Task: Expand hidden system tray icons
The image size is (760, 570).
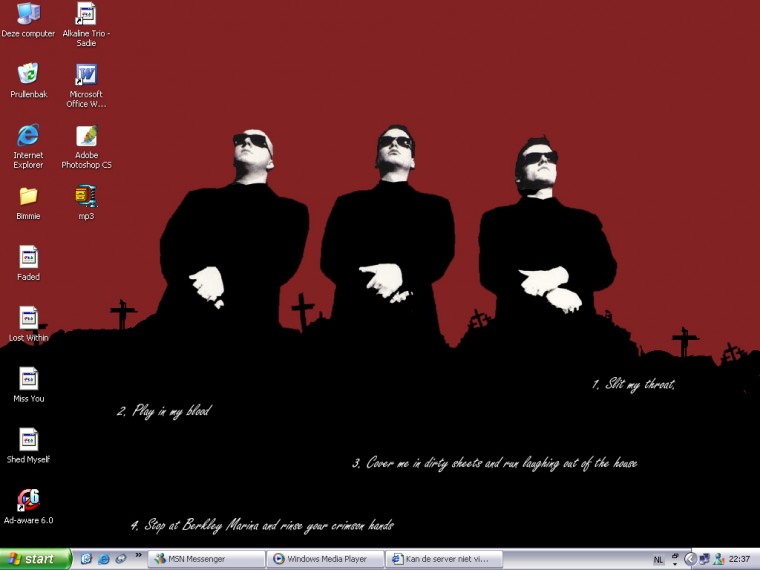Action: [690, 559]
